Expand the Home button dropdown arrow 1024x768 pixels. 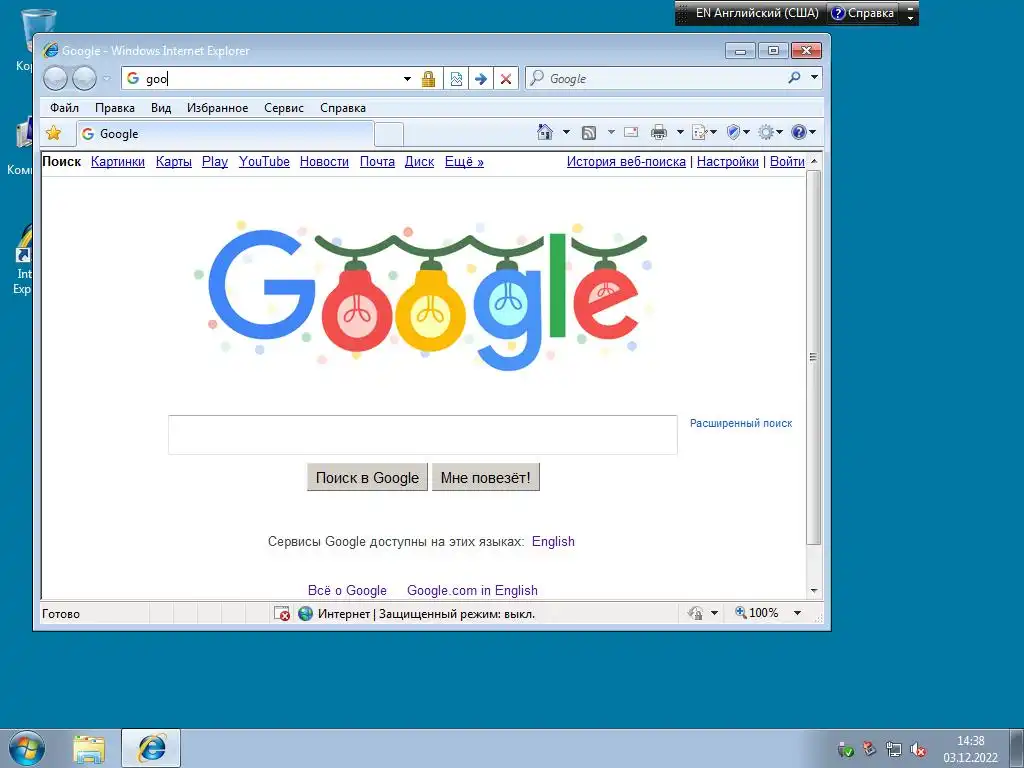tap(566, 133)
